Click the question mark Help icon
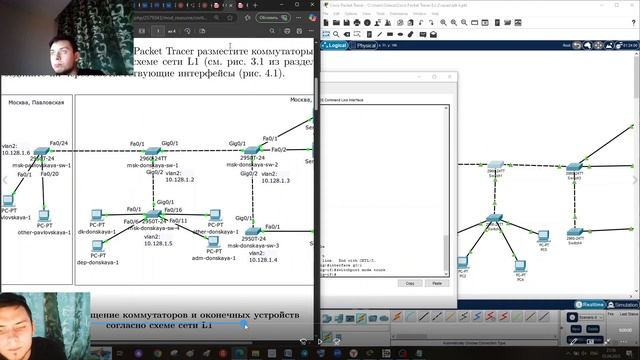Viewport: 640px width, 360px height. [x=633, y=23]
